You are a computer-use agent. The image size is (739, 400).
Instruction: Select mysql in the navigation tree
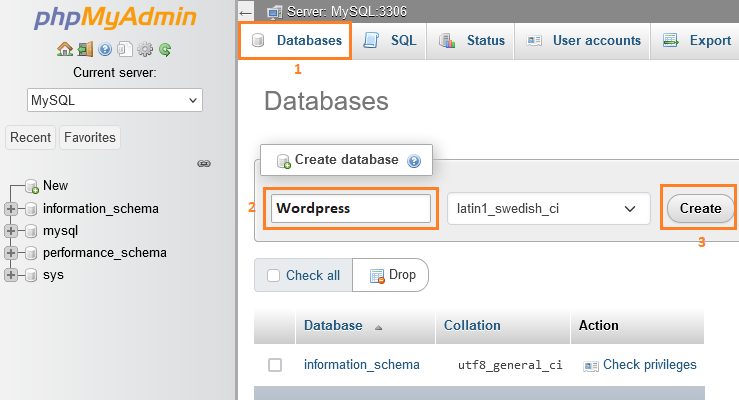[x=60, y=231]
